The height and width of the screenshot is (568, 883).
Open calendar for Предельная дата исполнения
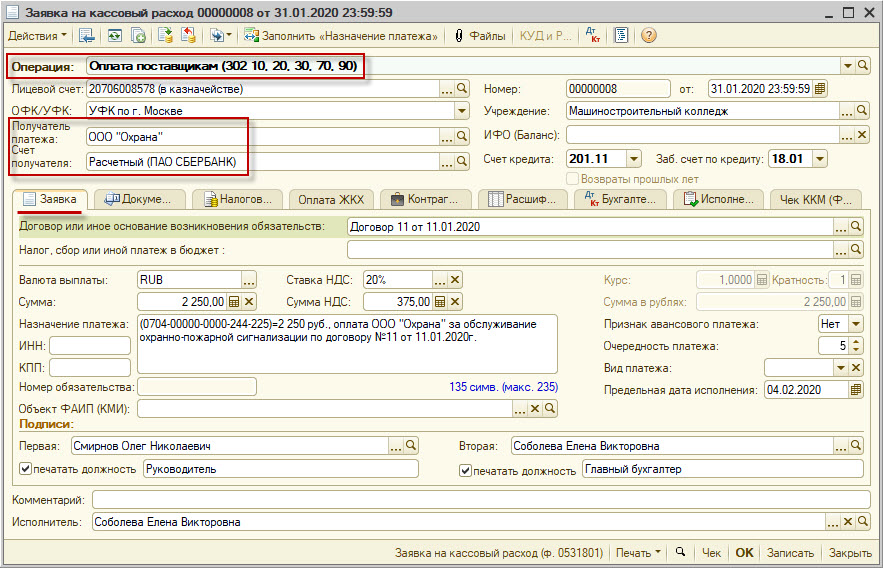click(x=855, y=389)
